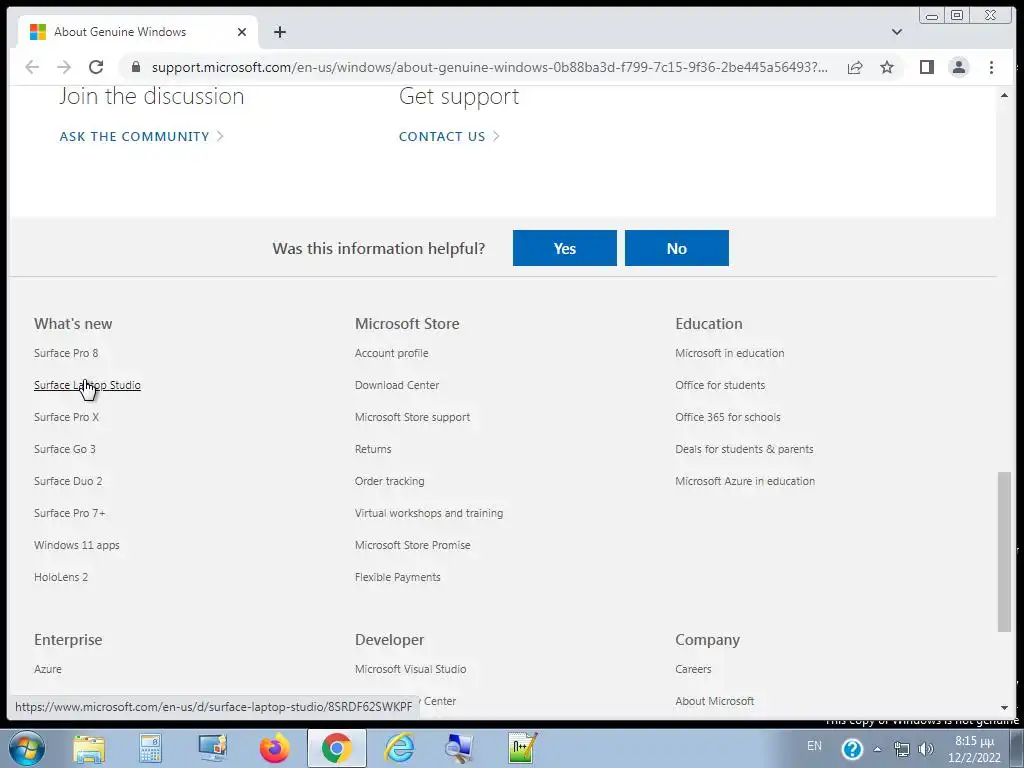The height and width of the screenshot is (768, 1024).
Task: Open Deals for students & parents link
Action: (744, 449)
